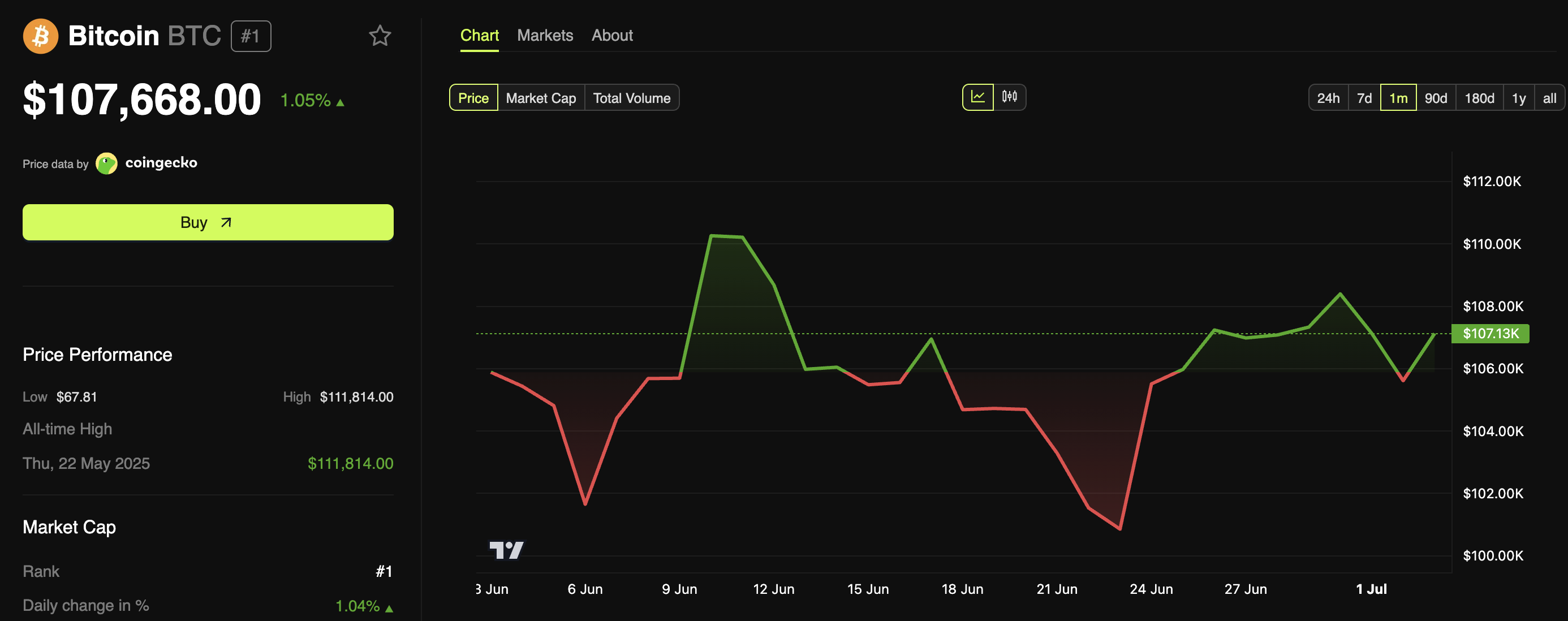Viewport: 1568px width, 621px height.
Task: Click the coingecko text link
Action: click(x=161, y=162)
